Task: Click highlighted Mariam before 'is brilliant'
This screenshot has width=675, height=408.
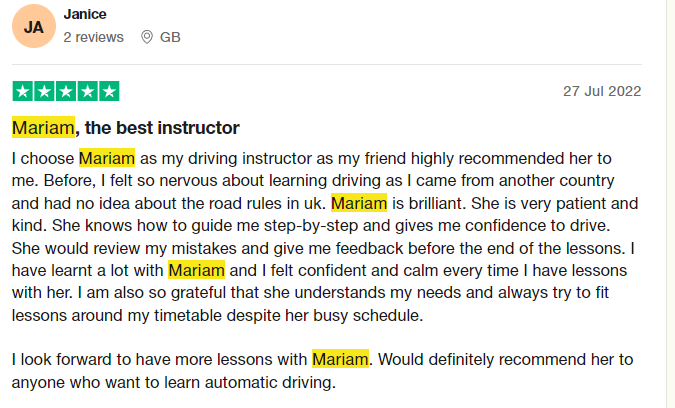Action: point(359,203)
